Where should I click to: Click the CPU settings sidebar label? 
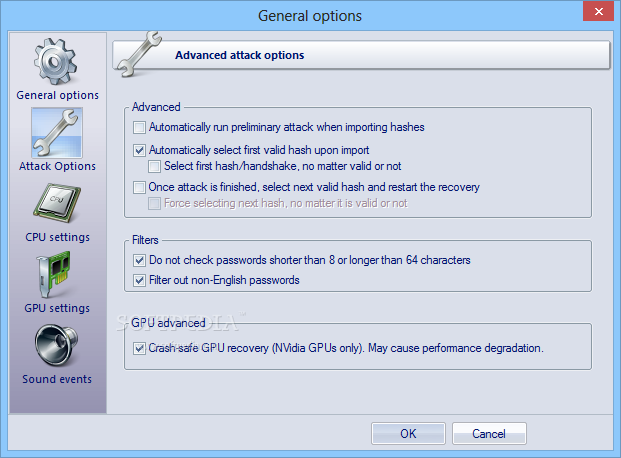tap(57, 237)
